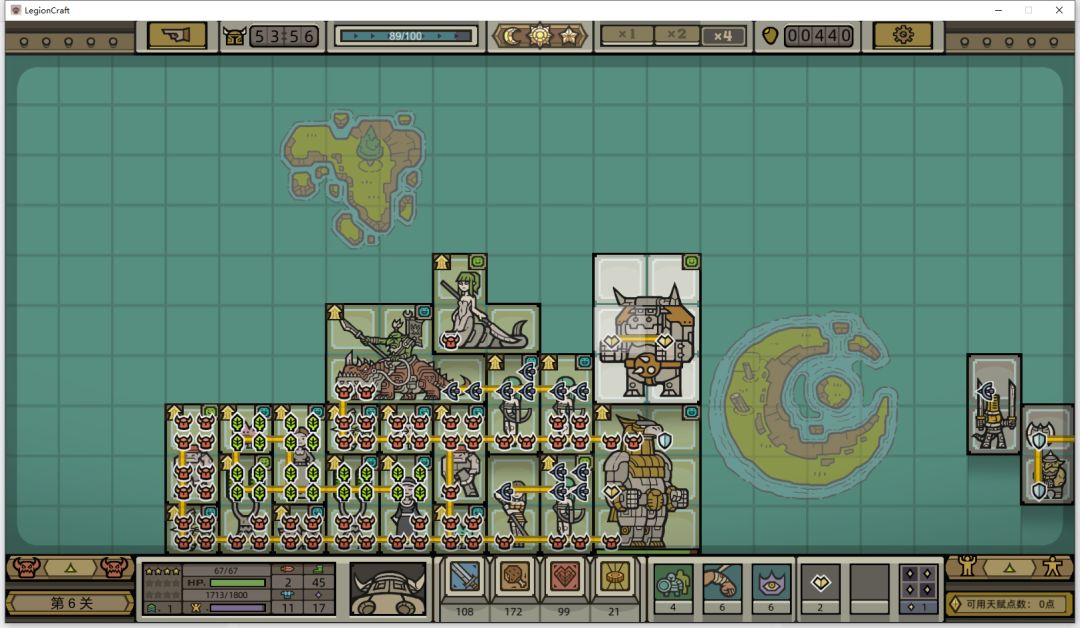Click the 第6关 level label
Viewport: 1080px width, 628px height.
coord(71,603)
